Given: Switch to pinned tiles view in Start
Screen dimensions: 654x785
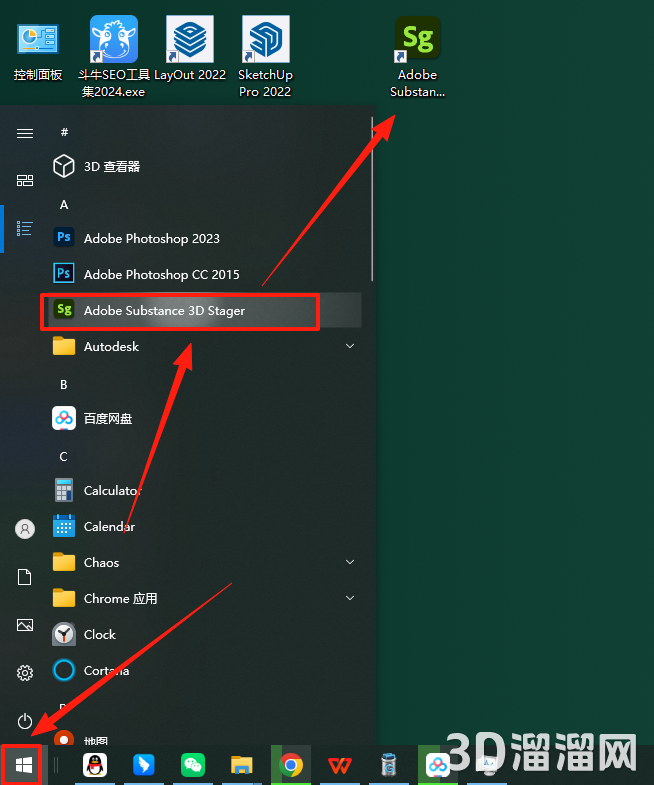Looking at the screenshot, I should click(25, 180).
